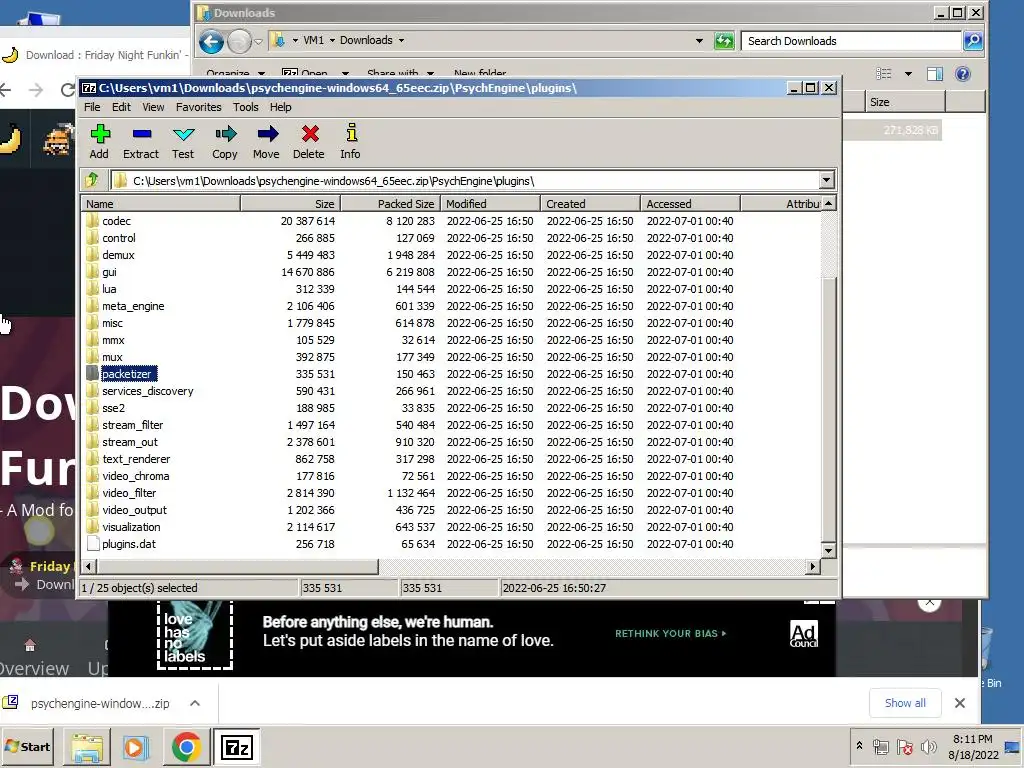Select the demux folder

coord(118,255)
